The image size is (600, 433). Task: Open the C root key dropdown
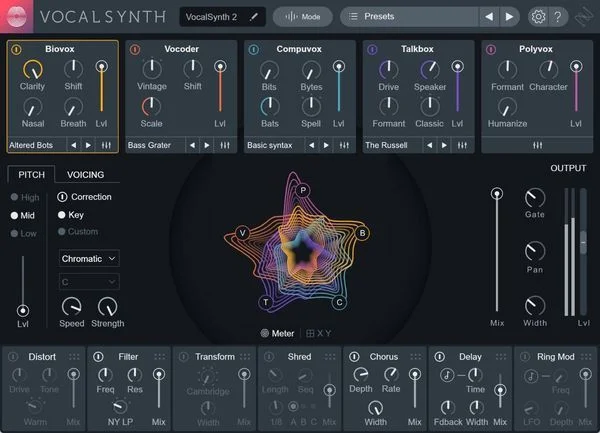[89, 282]
